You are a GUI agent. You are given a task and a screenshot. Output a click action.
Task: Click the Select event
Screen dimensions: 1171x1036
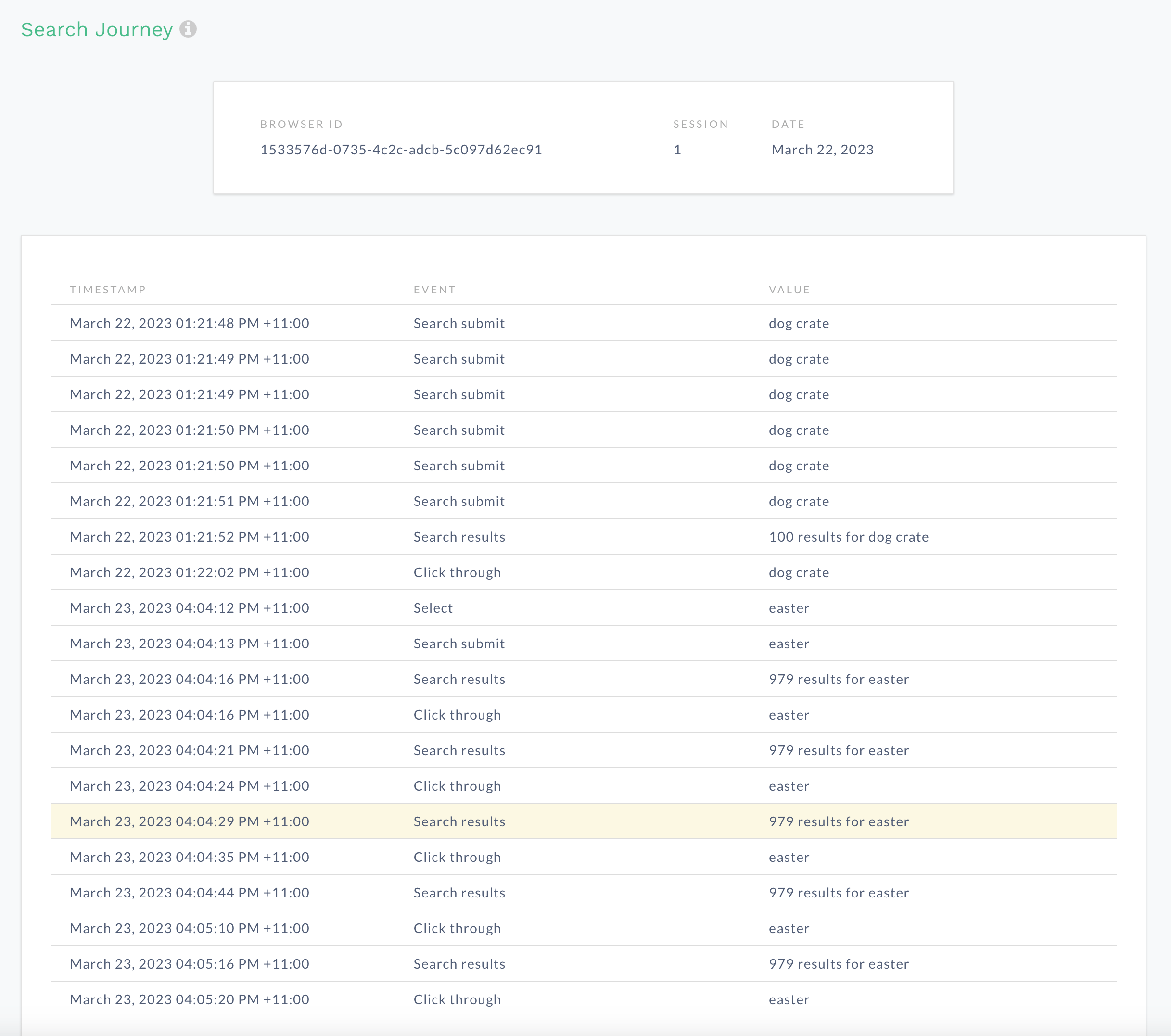click(x=433, y=607)
